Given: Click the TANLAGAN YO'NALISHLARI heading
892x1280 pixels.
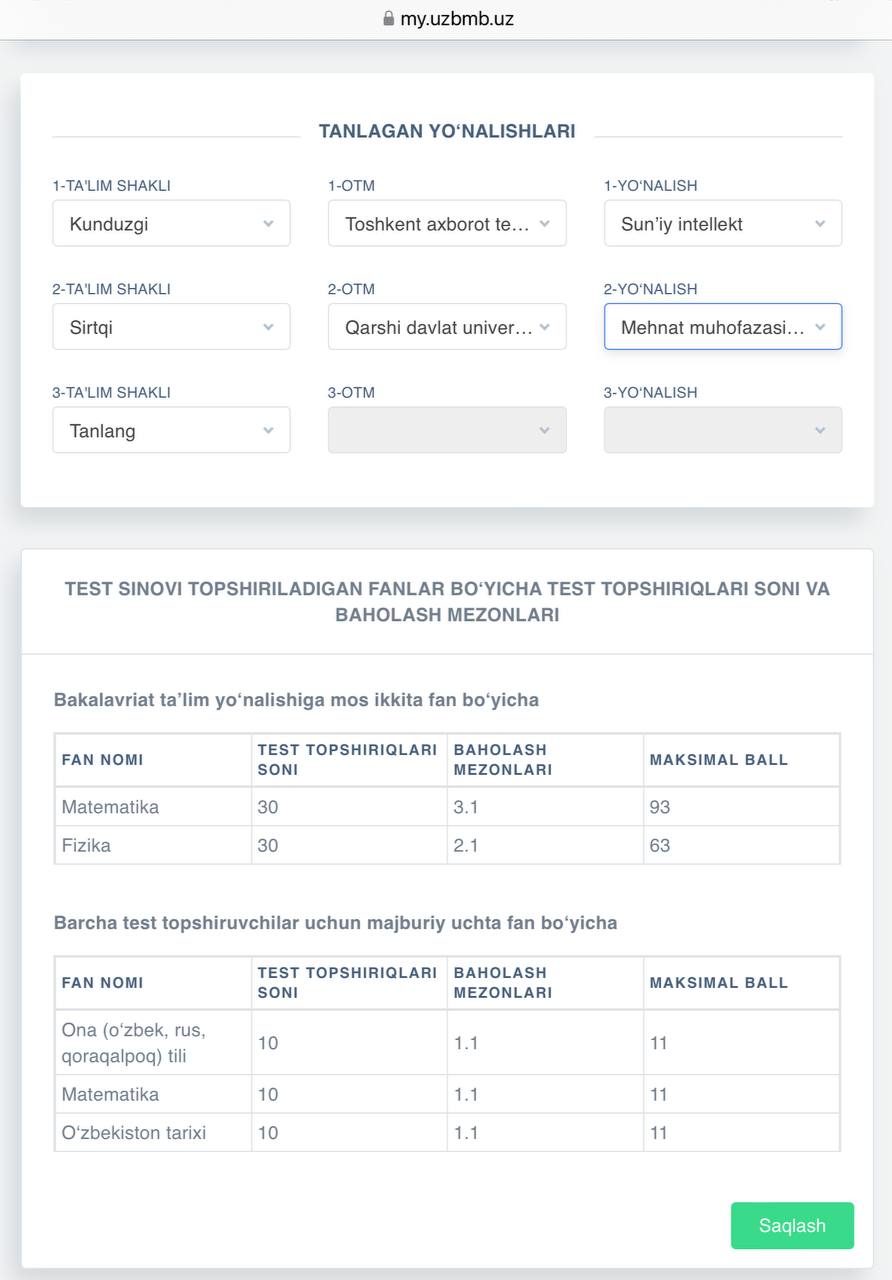Looking at the screenshot, I should [447, 131].
